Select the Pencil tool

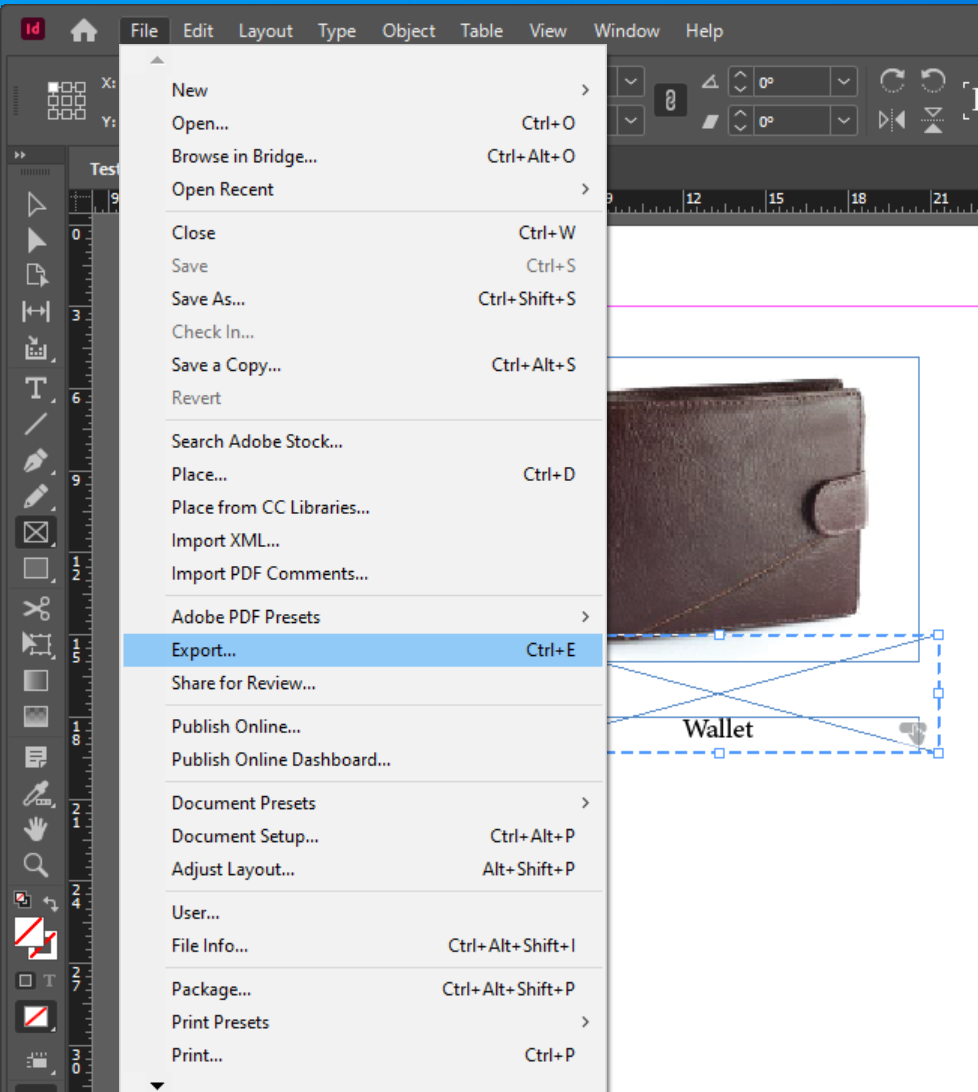[x=36, y=497]
